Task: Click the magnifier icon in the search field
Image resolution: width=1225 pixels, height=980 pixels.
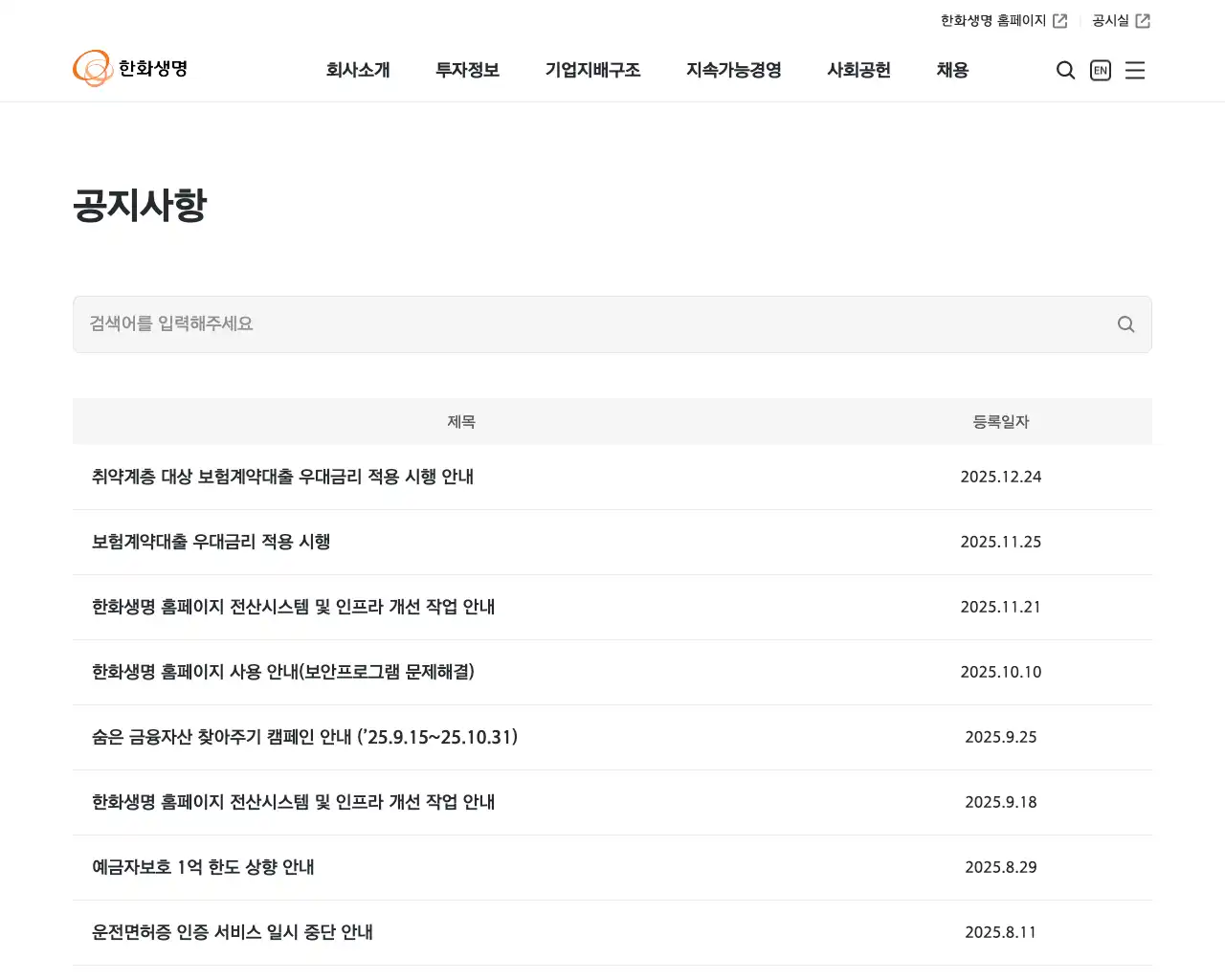Action: pos(1126,324)
